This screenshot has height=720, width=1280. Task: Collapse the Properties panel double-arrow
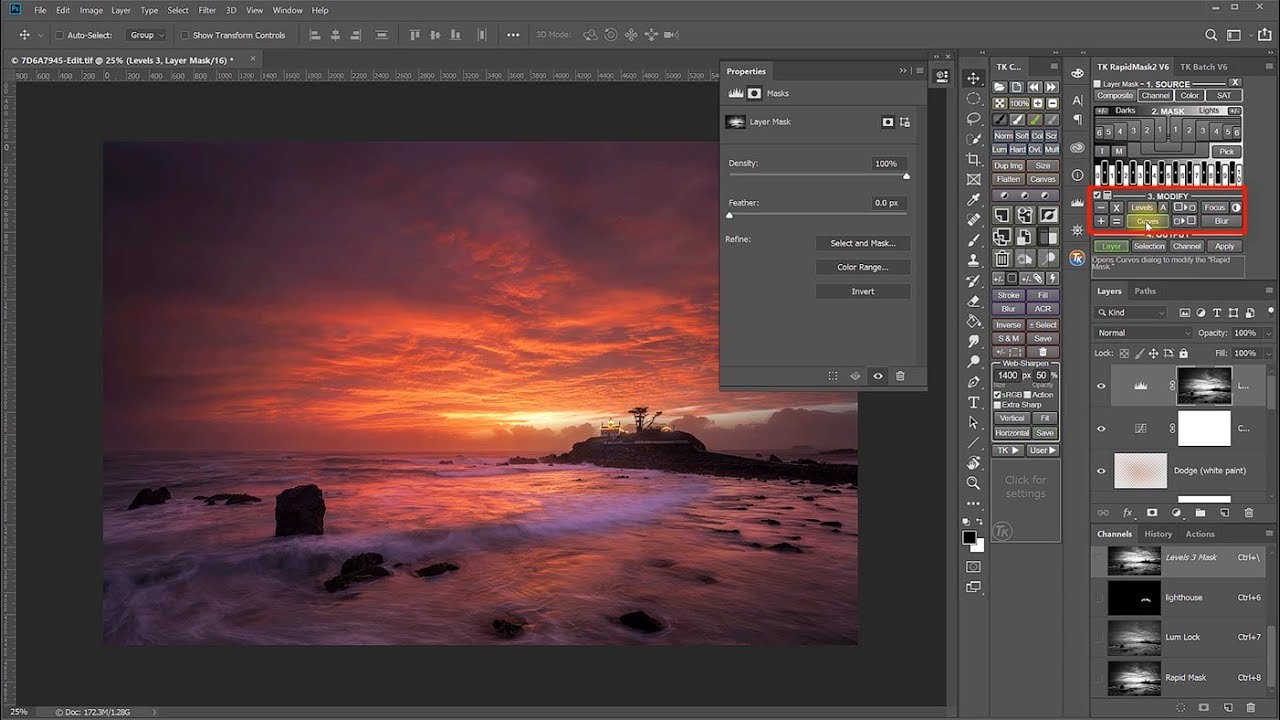[x=903, y=71]
